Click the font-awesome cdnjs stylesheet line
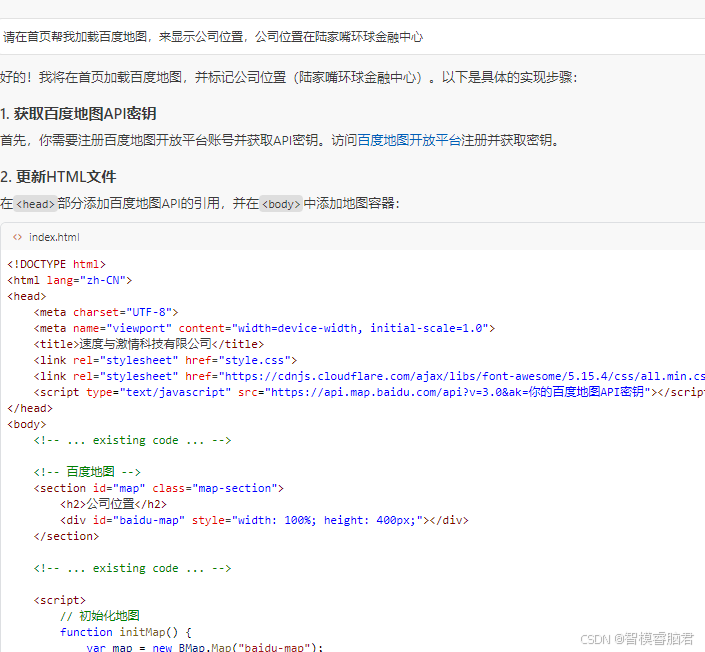Image resolution: width=705 pixels, height=652 pixels. [369, 376]
